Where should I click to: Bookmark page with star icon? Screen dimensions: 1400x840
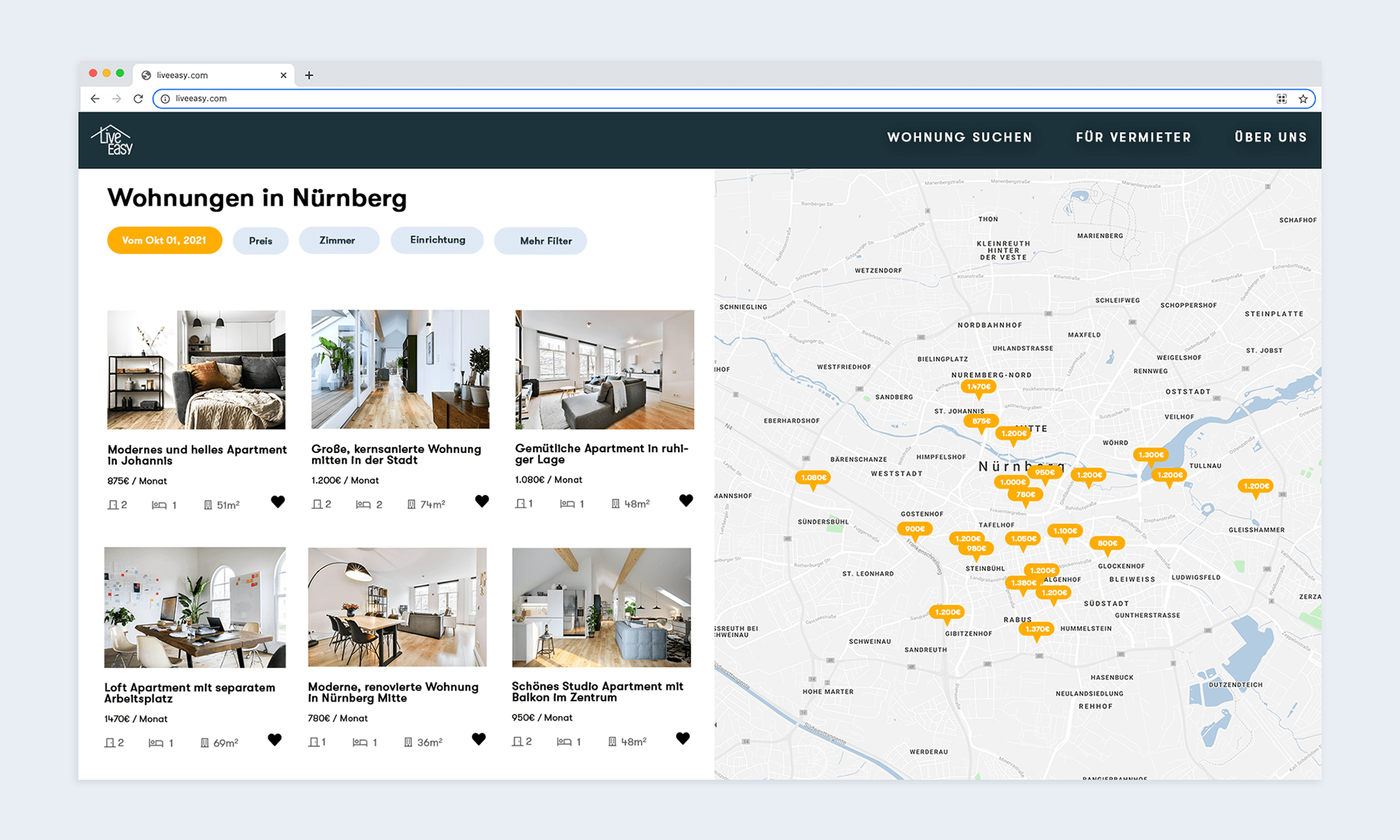tap(1303, 98)
